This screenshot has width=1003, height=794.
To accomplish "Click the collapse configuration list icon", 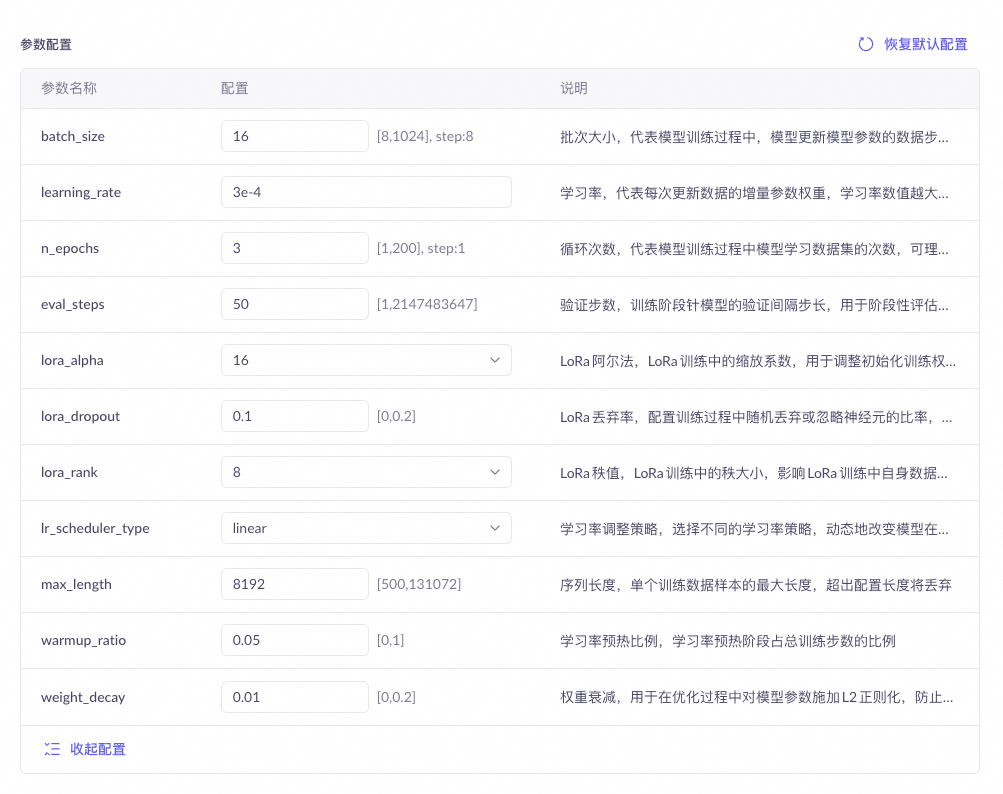I will [x=52, y=749].
